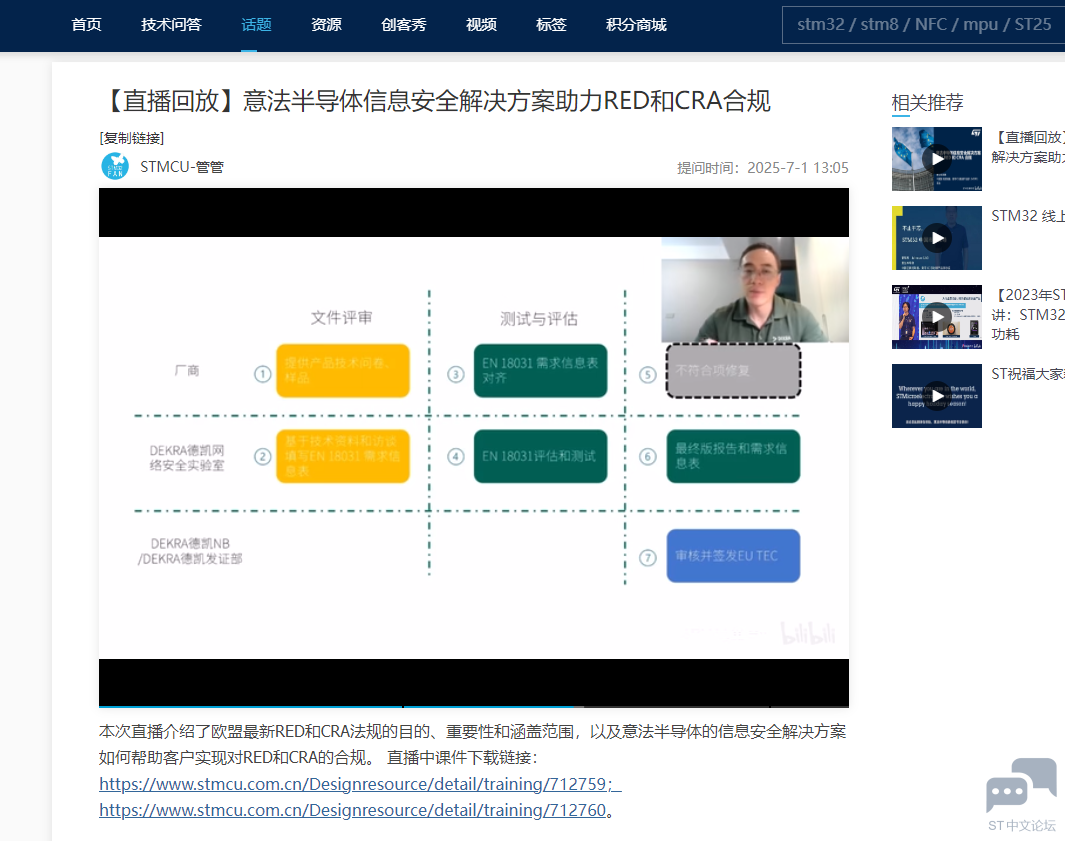Focus the stm32 / stm8 search field
The width and height of the screenshot is (1065, 841).
pyautogui.click(x=924, y=25)
